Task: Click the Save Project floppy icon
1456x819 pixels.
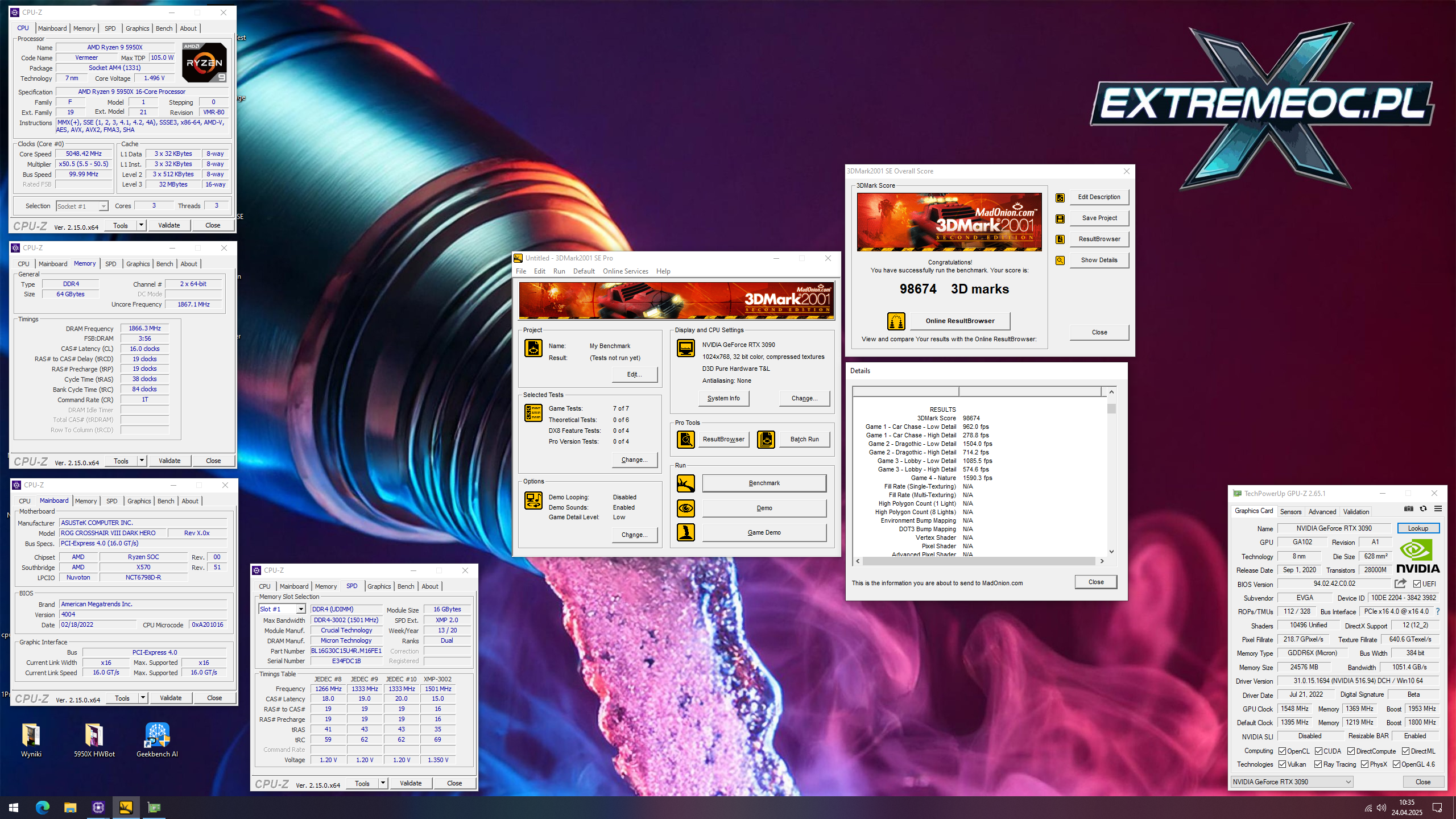Action: [1060, 219]
